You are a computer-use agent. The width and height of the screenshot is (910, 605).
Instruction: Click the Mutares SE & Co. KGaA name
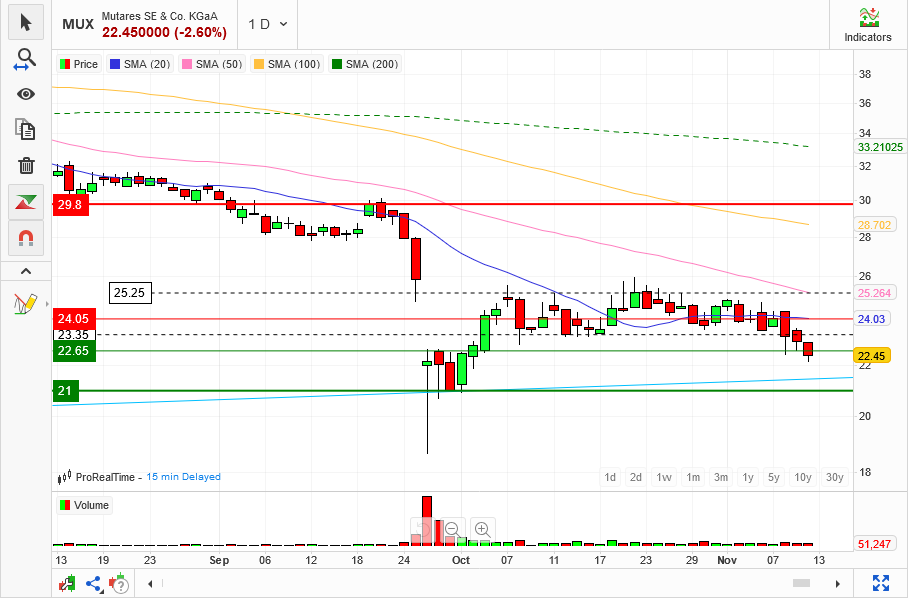pyautogui.click(x=160, y=16)
